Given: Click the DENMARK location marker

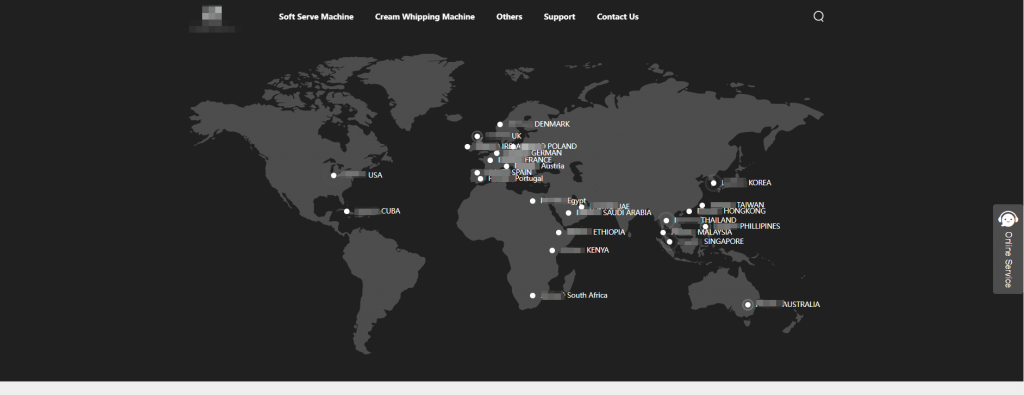Looking at the screenshot, I should (x=500, y=124).
